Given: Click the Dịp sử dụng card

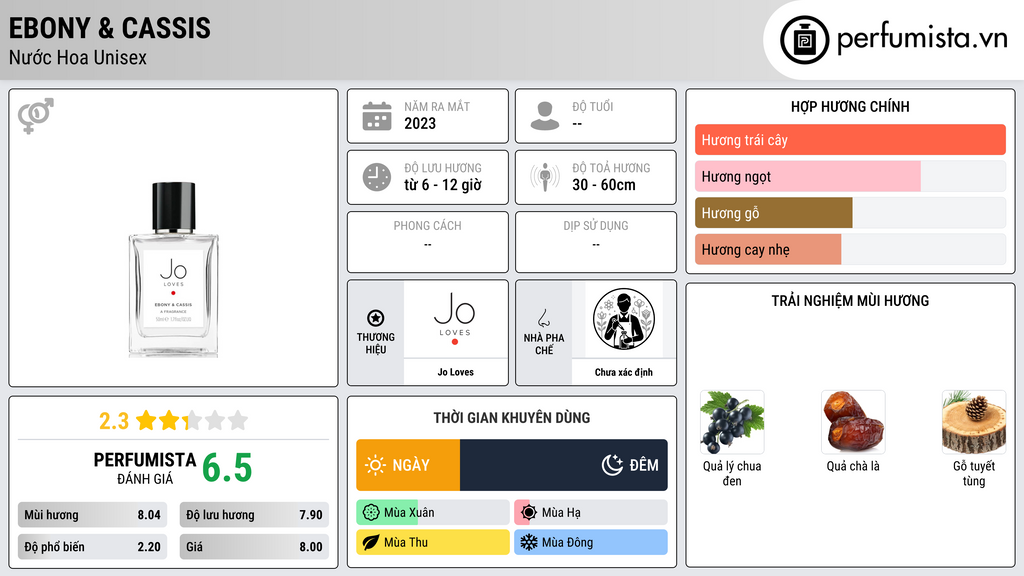Looking at the screenshot, I should tap(596, 242).
